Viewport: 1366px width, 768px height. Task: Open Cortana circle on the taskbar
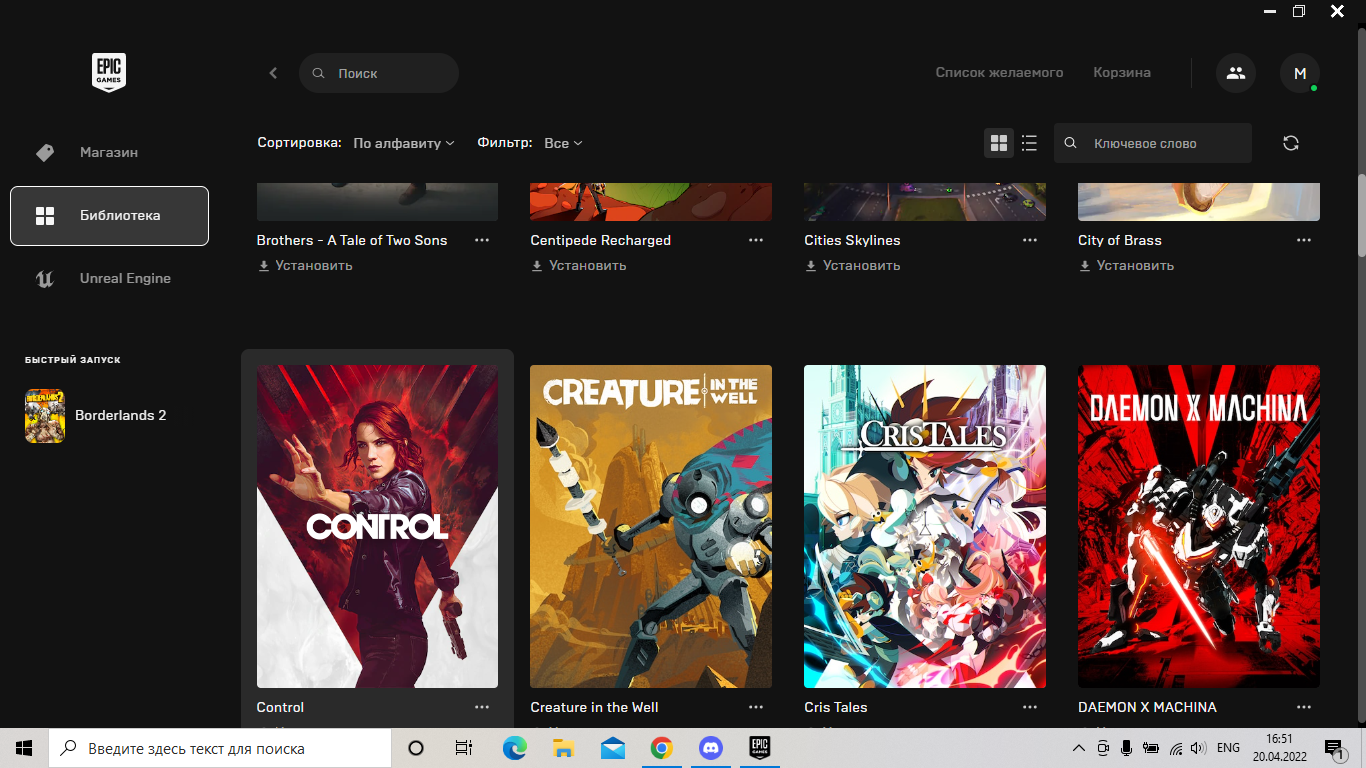click(x=416, y=748)
